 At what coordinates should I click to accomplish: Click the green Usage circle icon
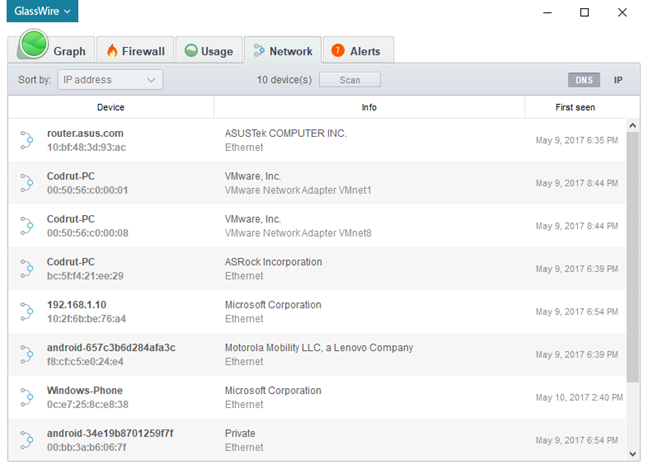click(191, 50)
